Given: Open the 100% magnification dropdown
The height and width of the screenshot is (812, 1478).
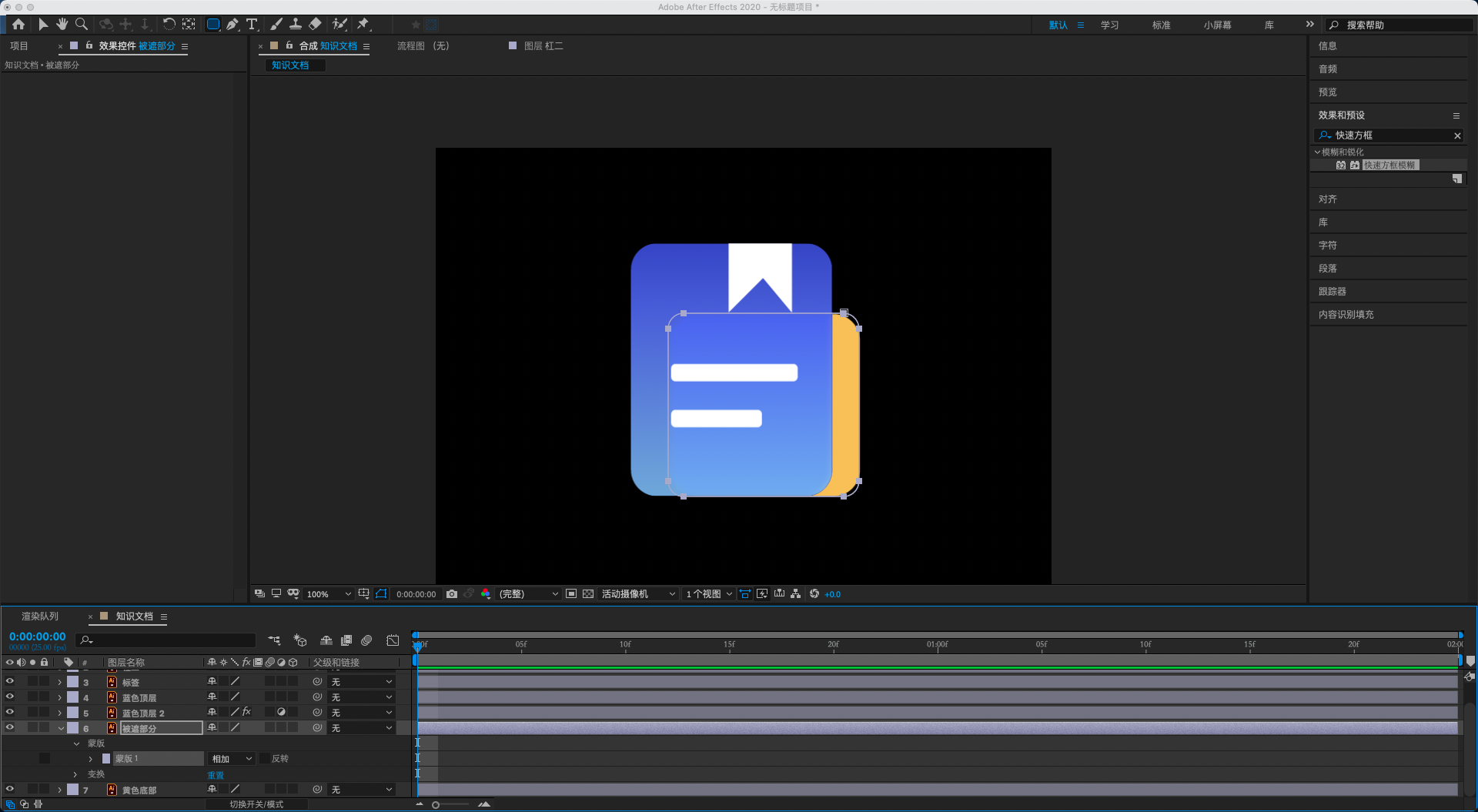Looking at the screenshot, I should click(329, 594).
